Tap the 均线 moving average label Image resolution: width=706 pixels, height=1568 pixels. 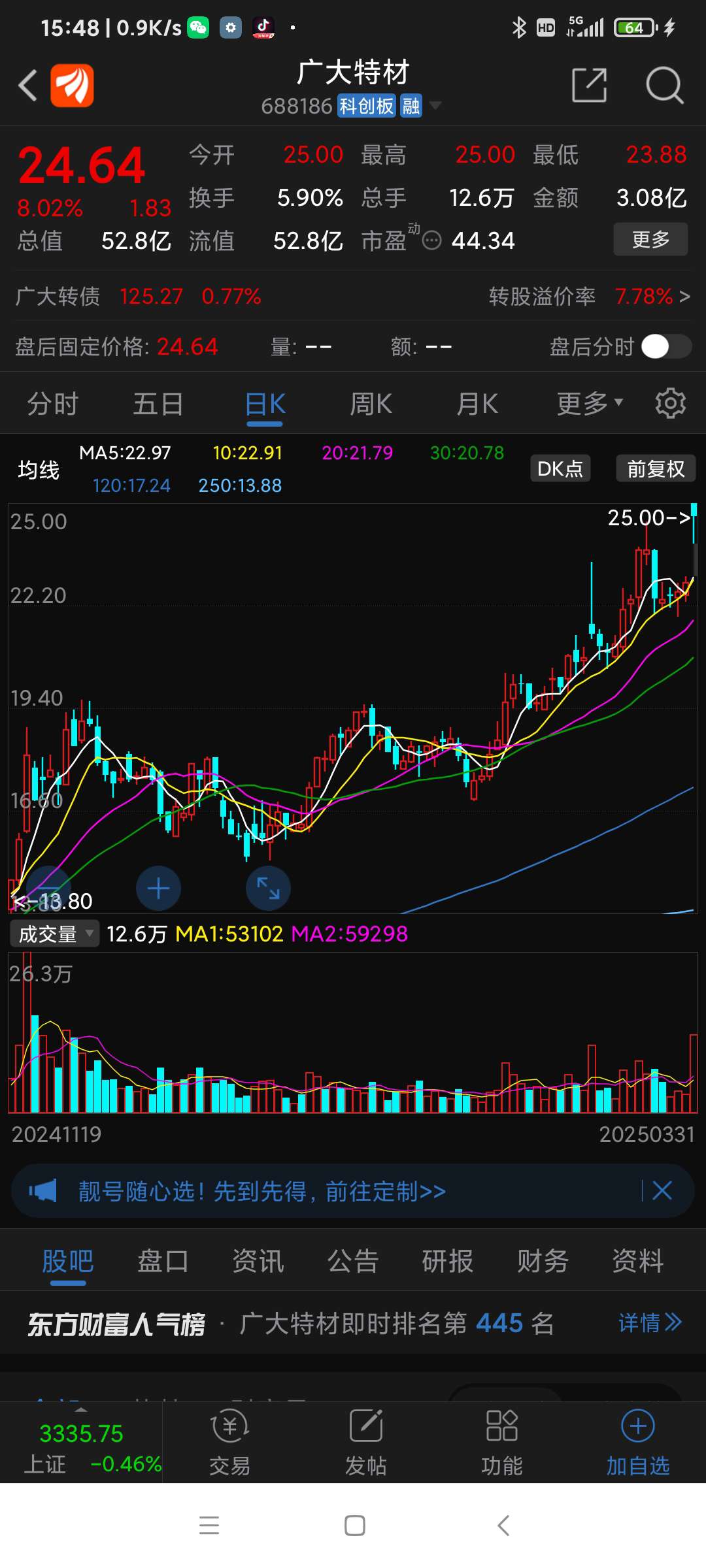[39, 469]
